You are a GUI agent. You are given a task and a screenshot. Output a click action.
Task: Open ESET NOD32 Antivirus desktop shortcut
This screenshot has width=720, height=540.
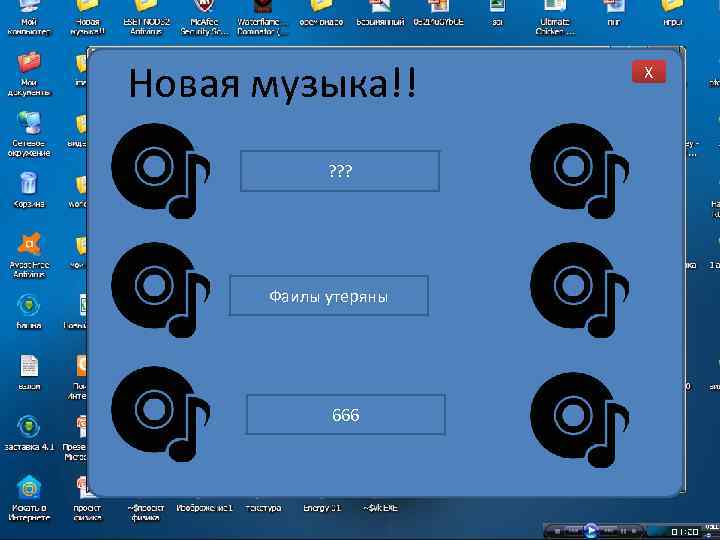point(146,17)
